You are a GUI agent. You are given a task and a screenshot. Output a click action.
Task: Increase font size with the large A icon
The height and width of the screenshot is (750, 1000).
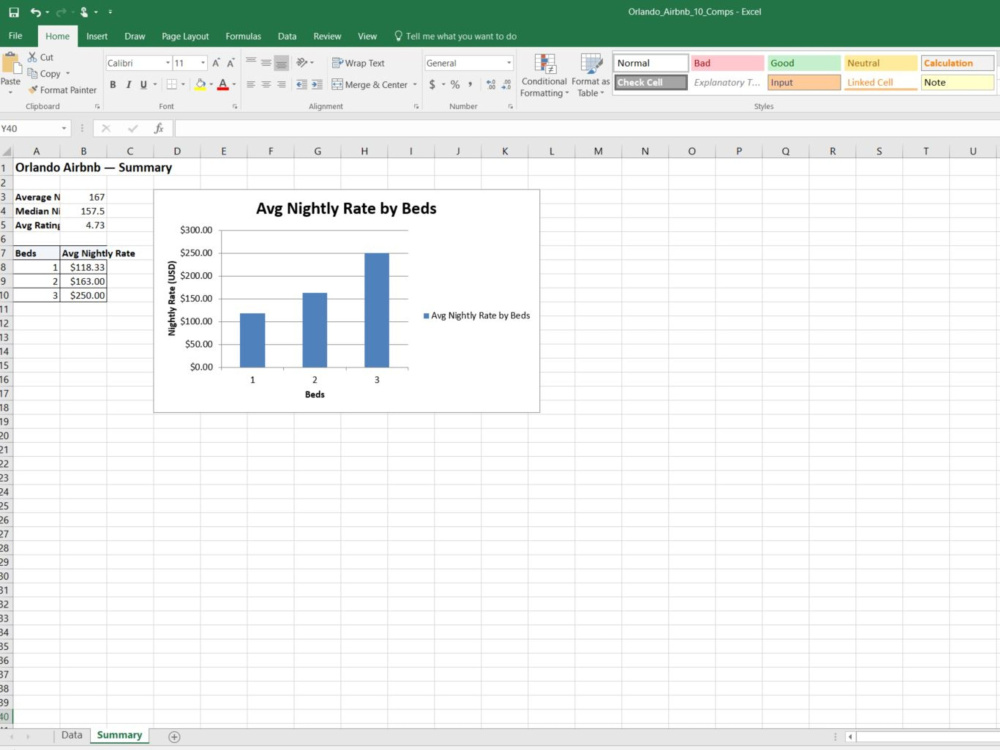tap(216, 62)
